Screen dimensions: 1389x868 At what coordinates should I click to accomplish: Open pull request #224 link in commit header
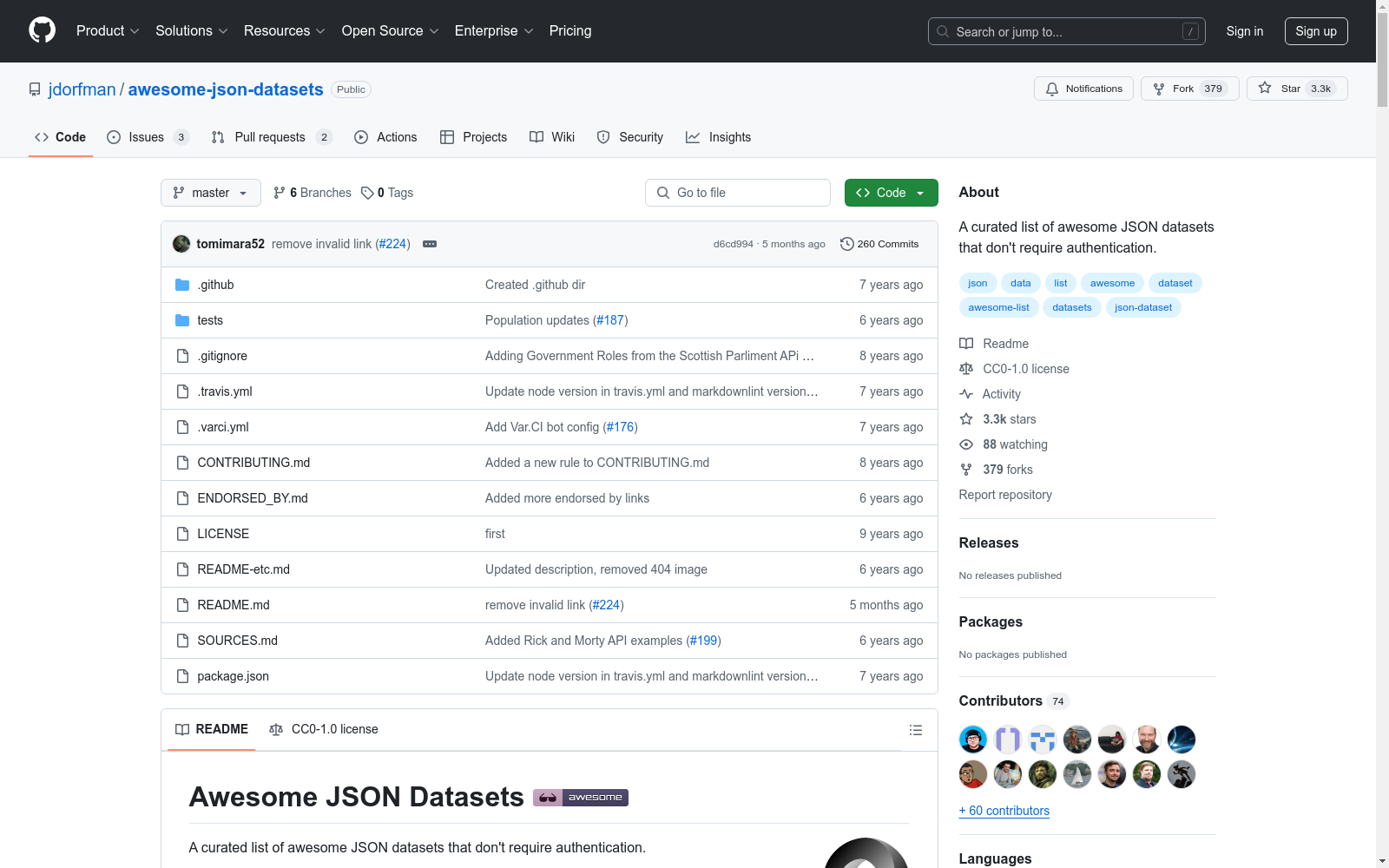point(392,244)
